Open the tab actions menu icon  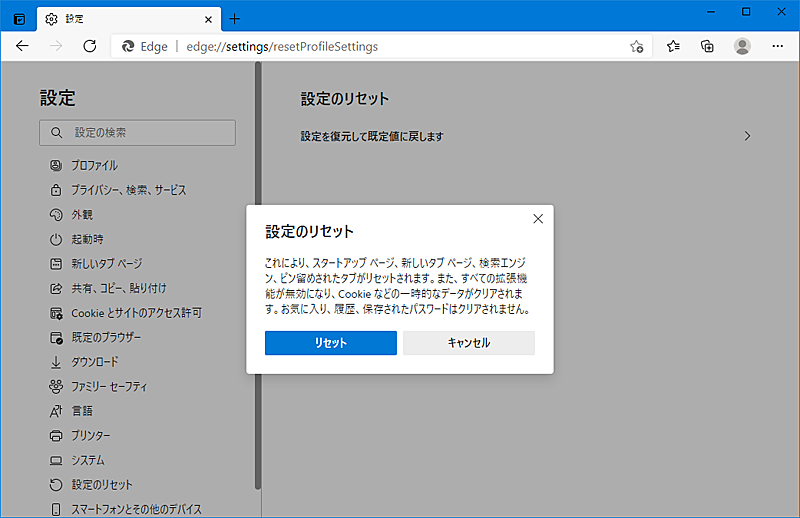19,19
